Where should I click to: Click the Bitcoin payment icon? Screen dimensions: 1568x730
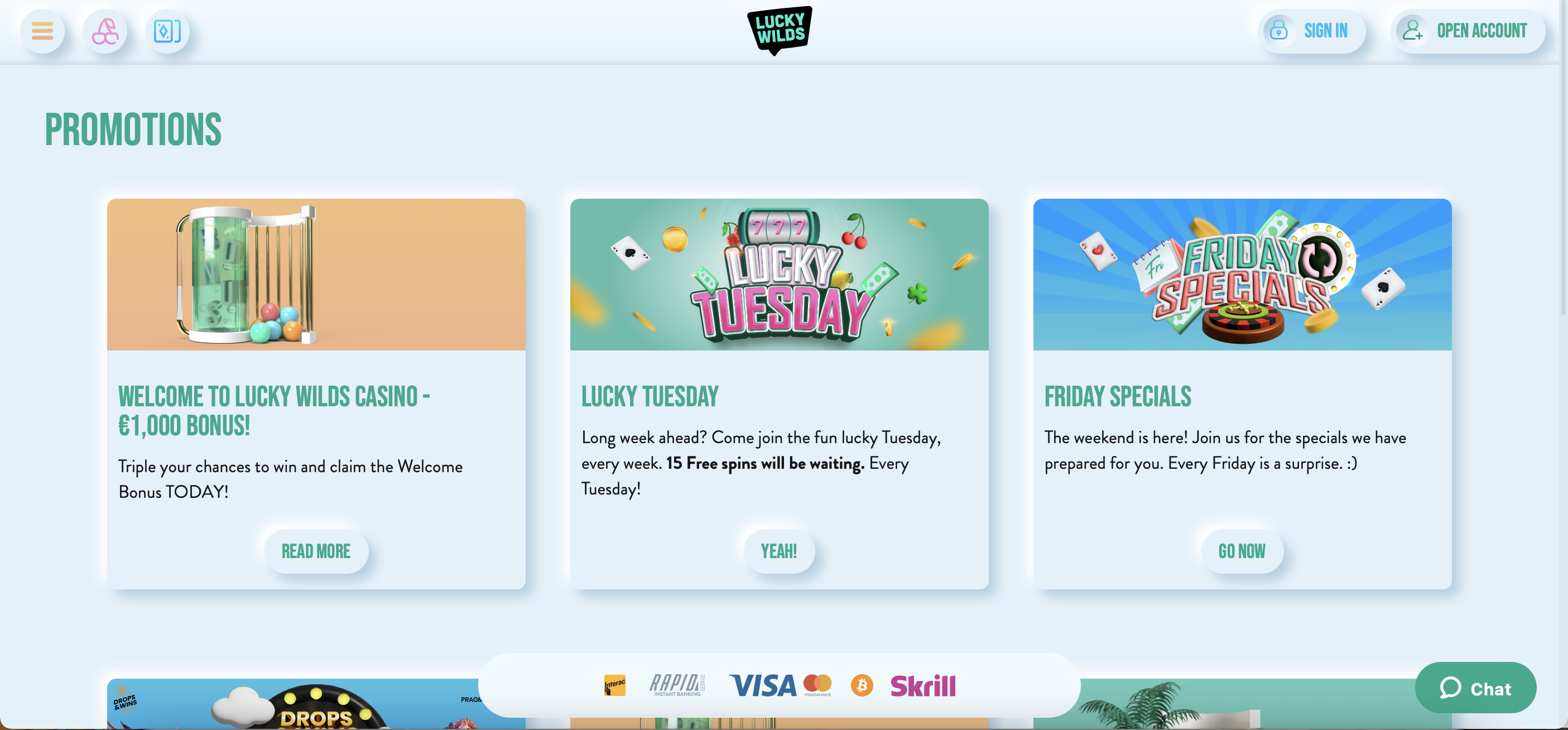862,685
